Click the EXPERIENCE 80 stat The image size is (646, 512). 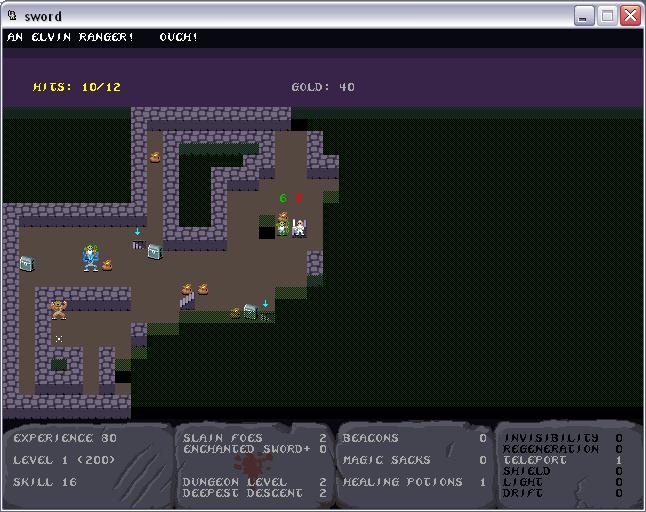[65, 438]
